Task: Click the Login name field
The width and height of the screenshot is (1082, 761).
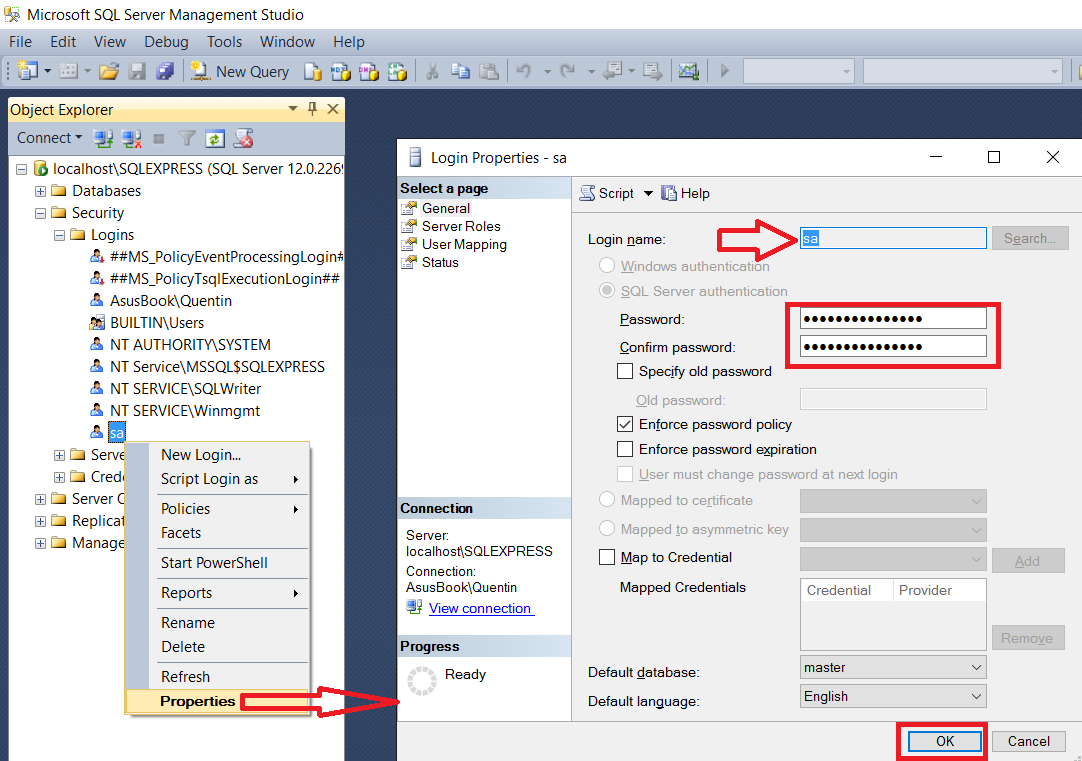Action: [x=893, y=238]
